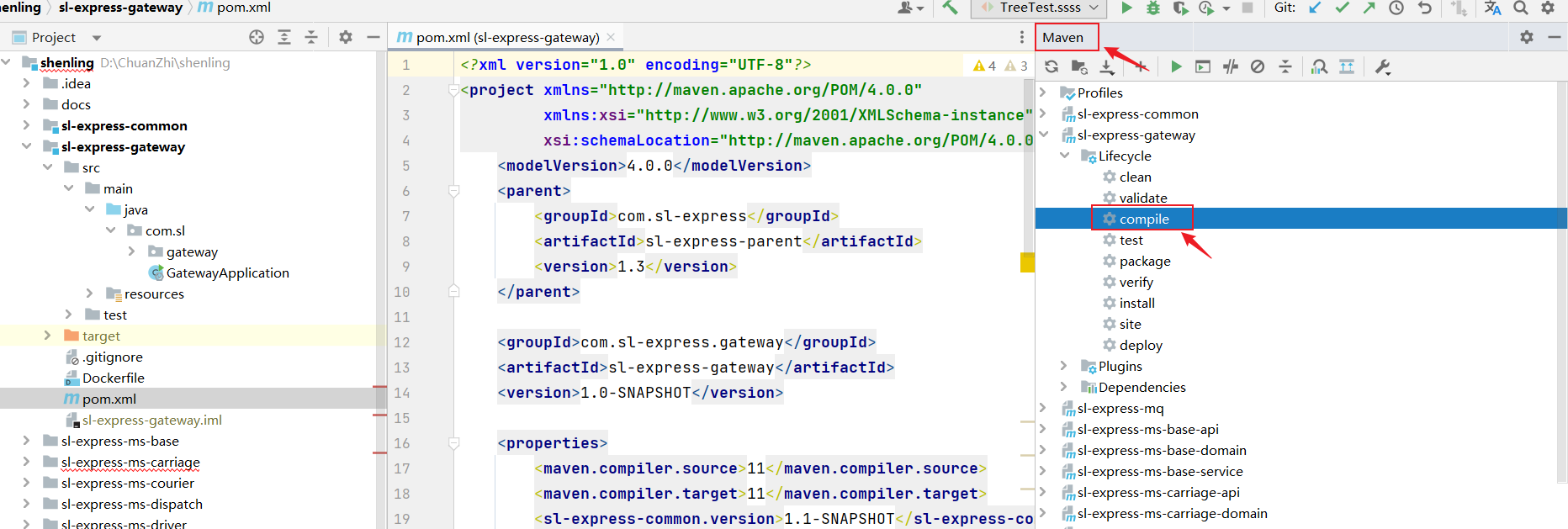Expand the sl-express-common module in Project tree
Viewport: 1568px width, 529px height.
coord(26,125)
